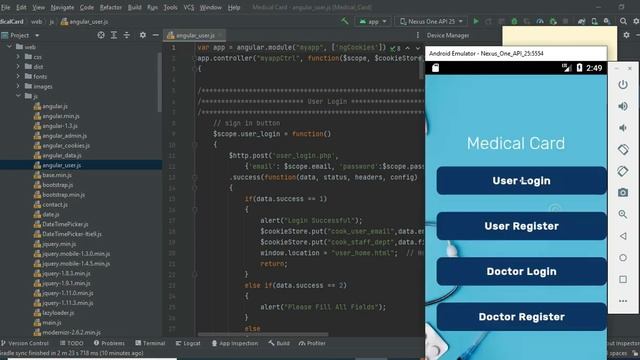Viewport: 640px width, 360px height.
Task: Click the Sync Project with Gradle icon
Action: pyautogui.click(x=582, y=21)
